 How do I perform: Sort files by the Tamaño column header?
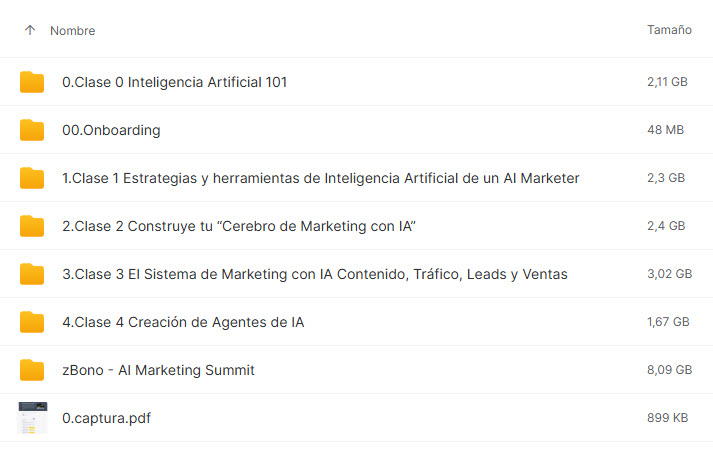click(669, 30)
